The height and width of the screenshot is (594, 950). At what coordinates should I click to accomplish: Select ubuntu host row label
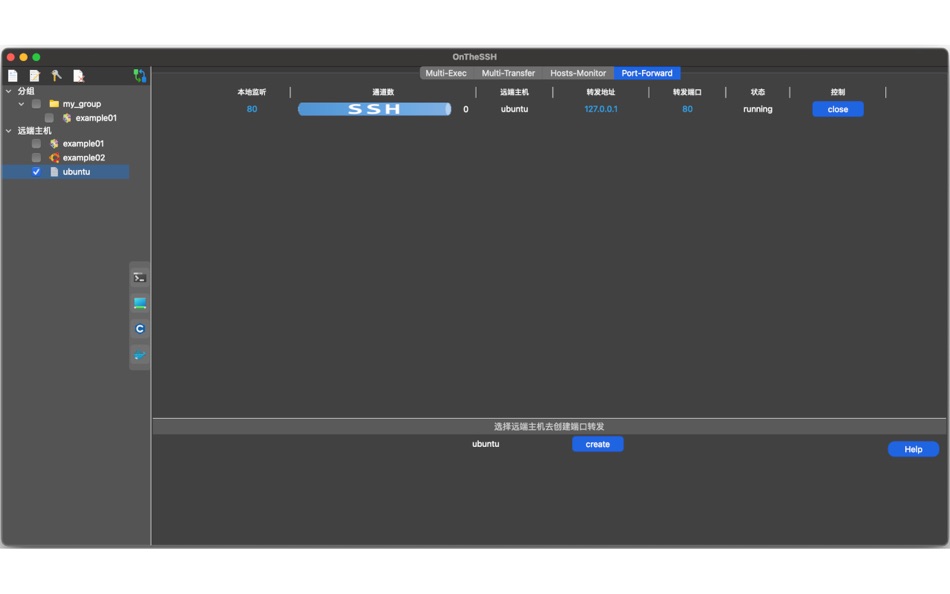[x=76, y=172]
